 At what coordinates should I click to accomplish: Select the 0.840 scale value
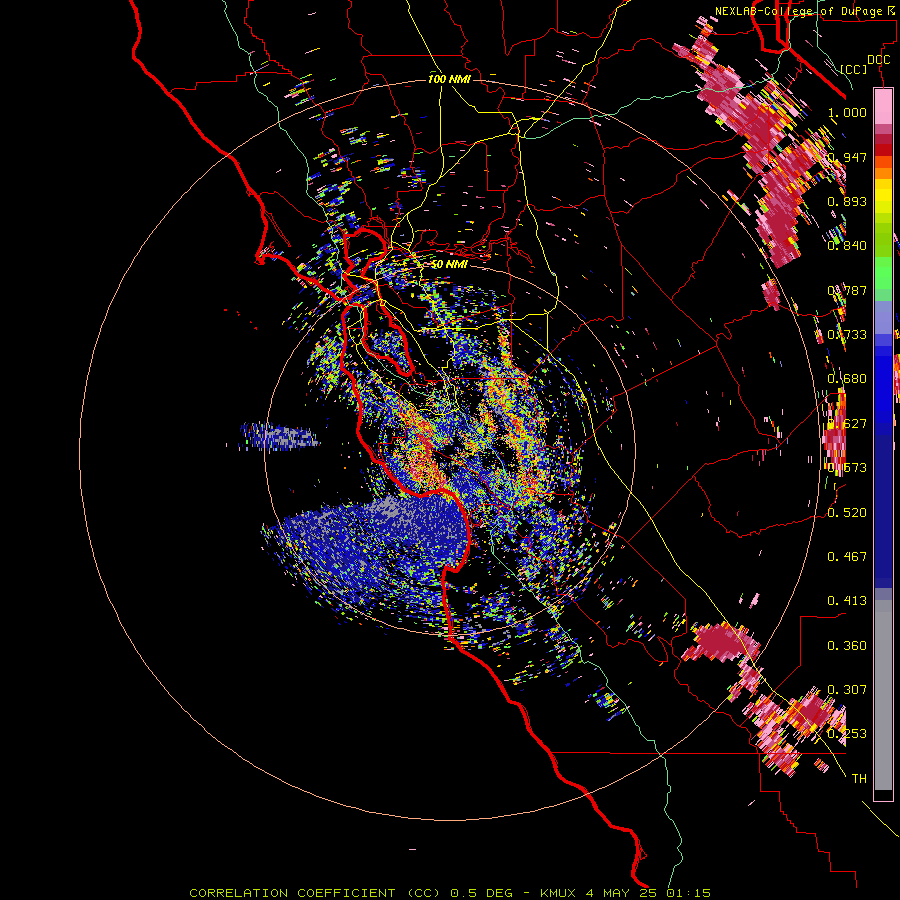click(847, 246)
